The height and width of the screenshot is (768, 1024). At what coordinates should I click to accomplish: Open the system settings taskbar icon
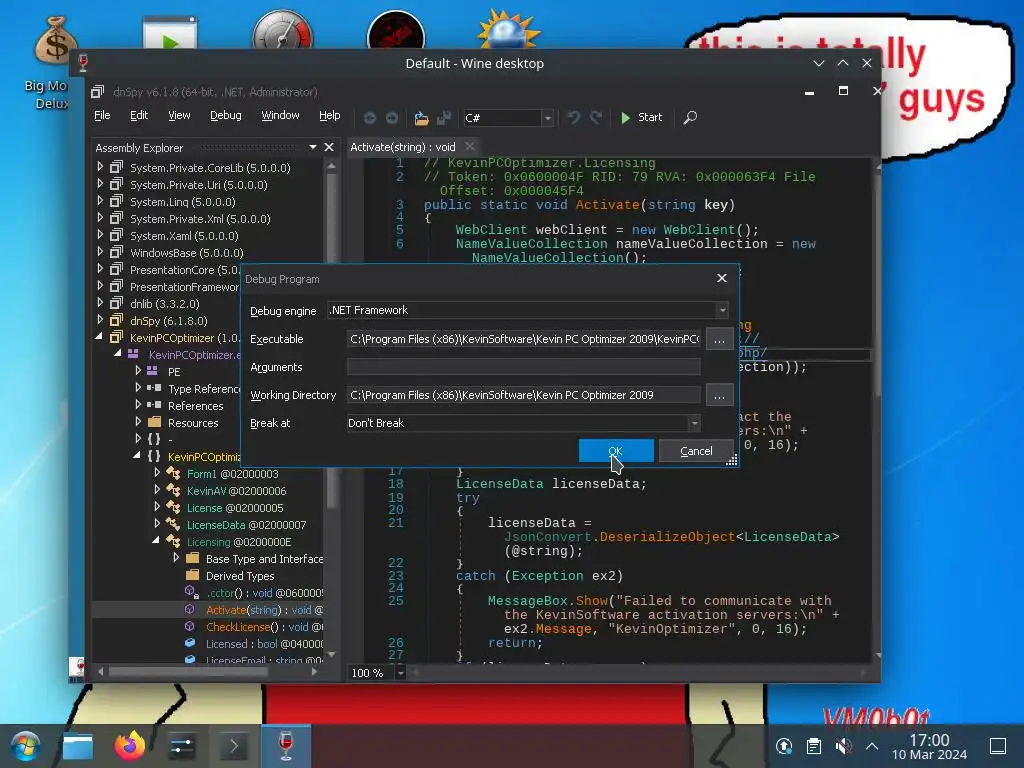click(182, 746)
